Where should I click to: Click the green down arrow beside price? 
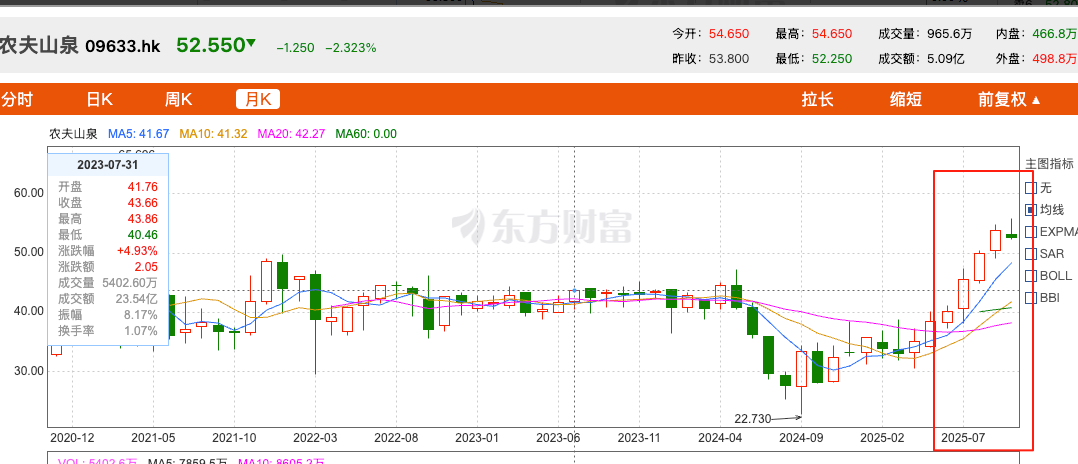pyautogui.click(x=251, y=43)
